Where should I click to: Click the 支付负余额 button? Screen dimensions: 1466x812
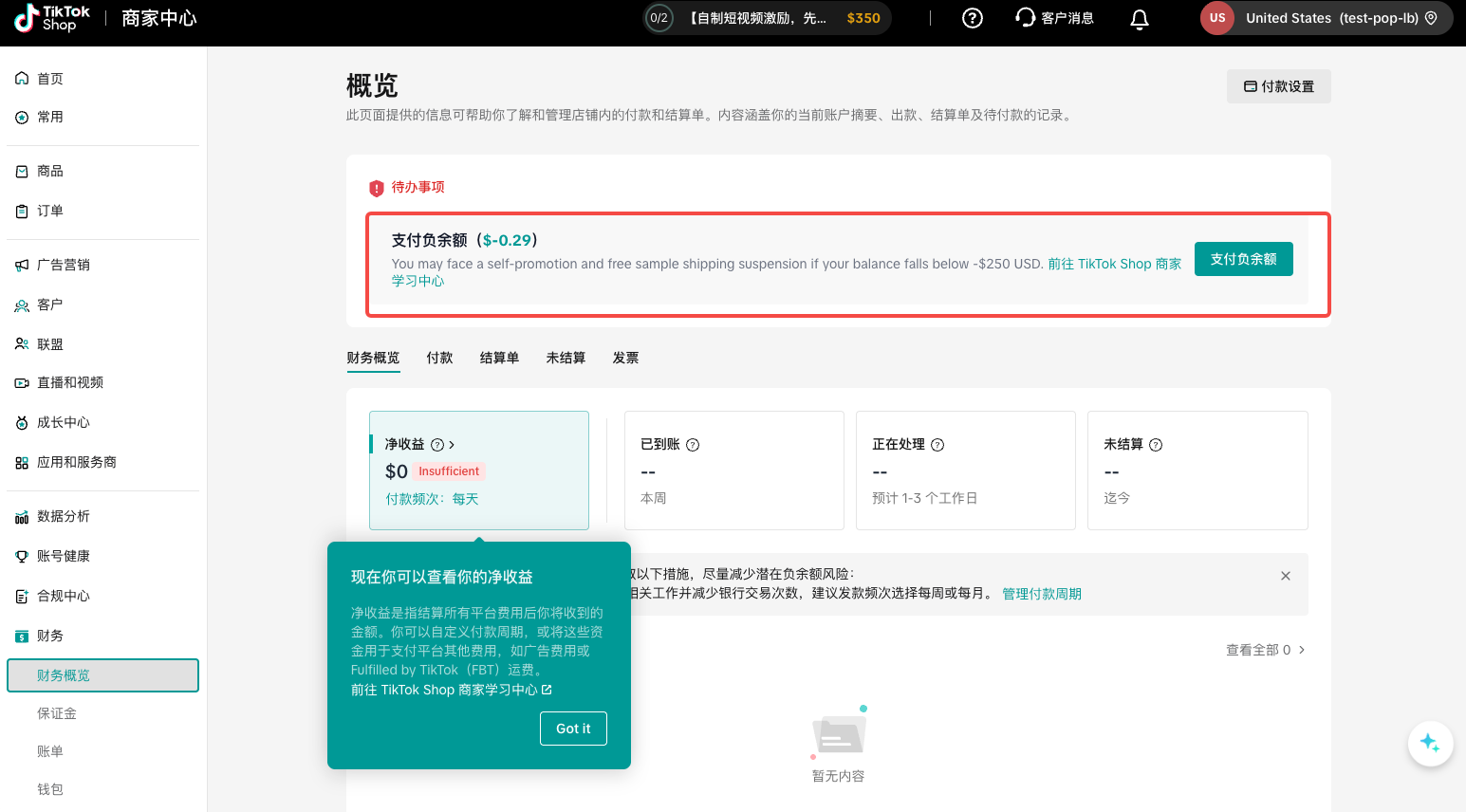(1243, 259)
